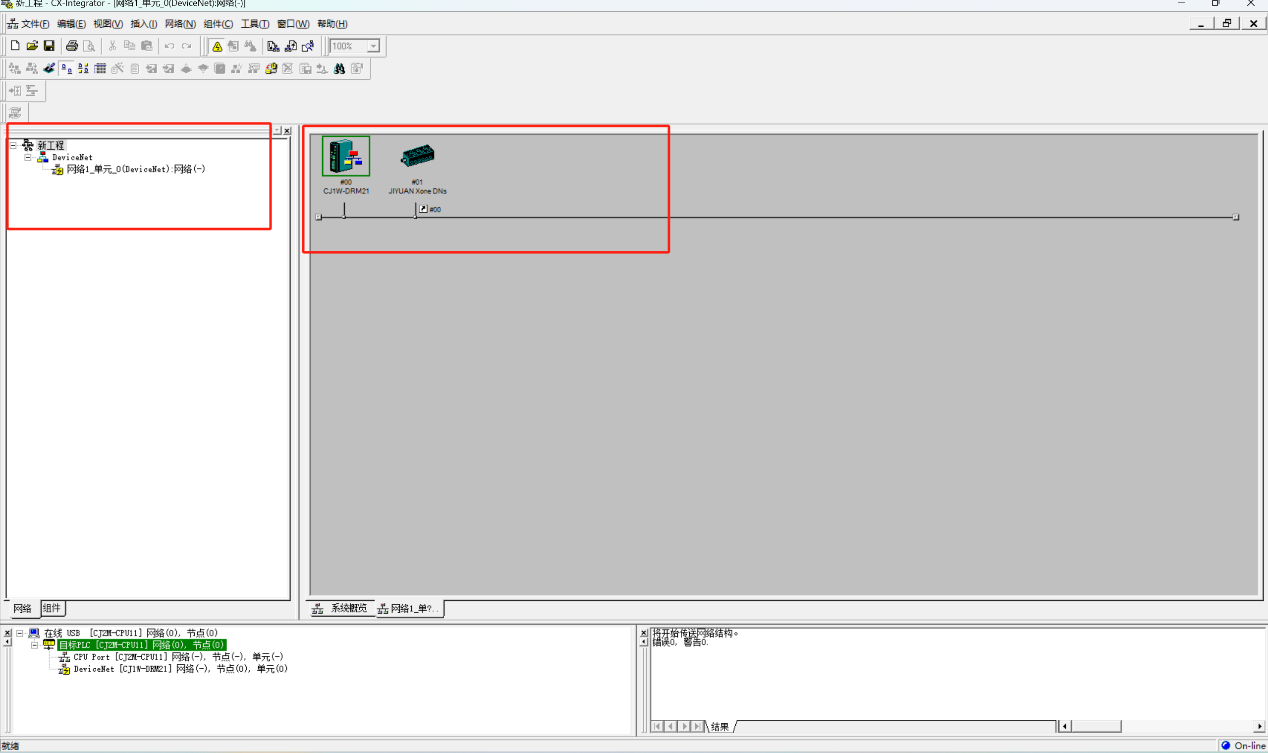Click the Save floppy disk icon

[49, 46]
